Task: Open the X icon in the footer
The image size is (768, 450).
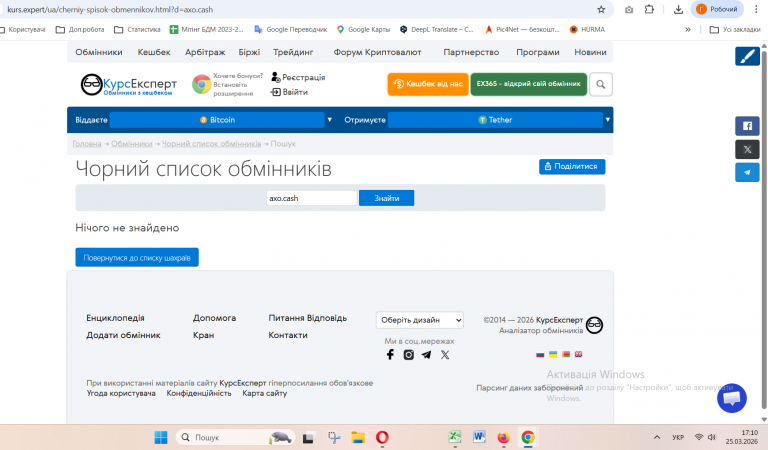Action: pyautogui.click(x=445, y=355)
